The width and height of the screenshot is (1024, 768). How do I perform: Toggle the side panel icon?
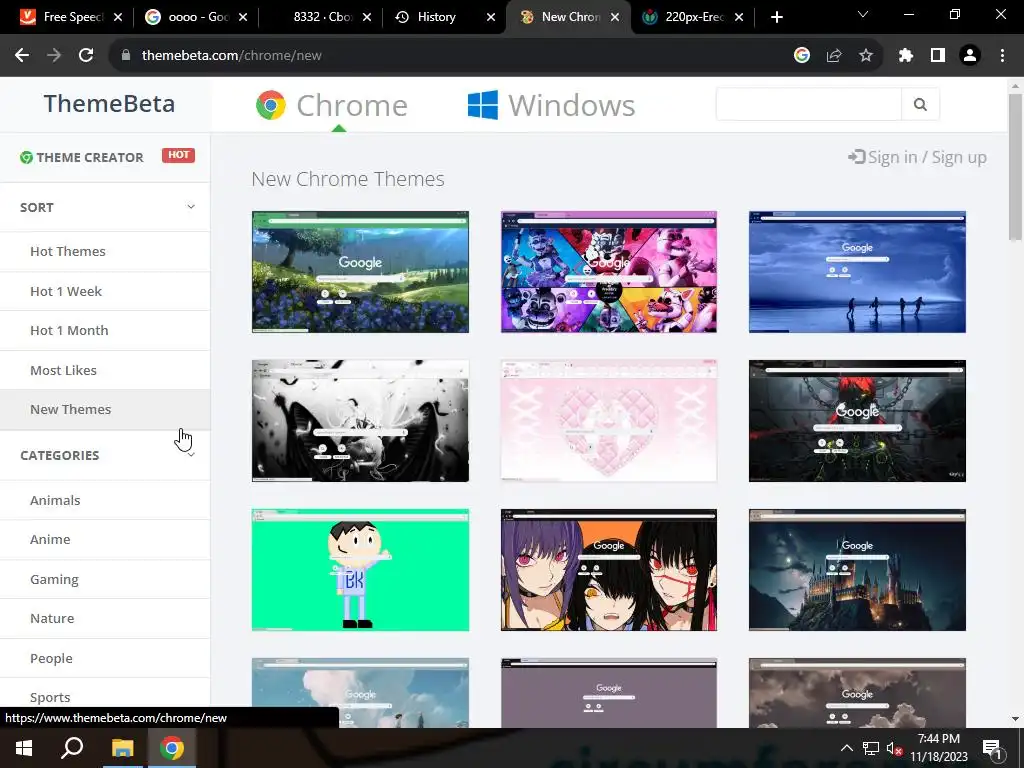pyautogui.click(x=938, y=56)
